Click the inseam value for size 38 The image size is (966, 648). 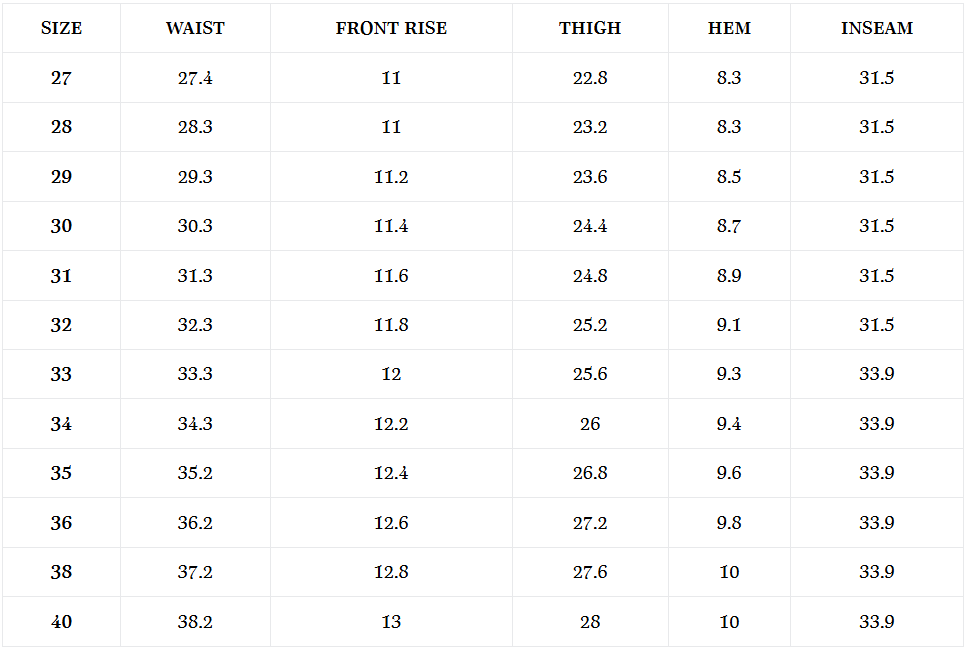(x=876, y=572)
